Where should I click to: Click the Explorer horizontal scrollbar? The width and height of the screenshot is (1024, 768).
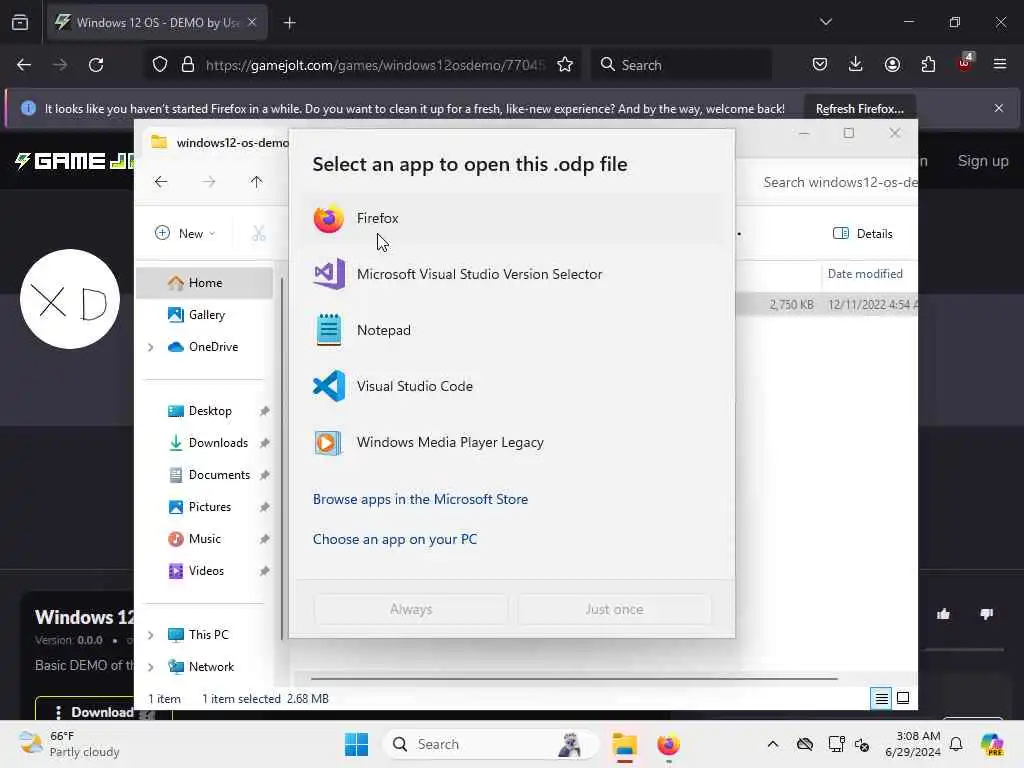pos(574,679)
